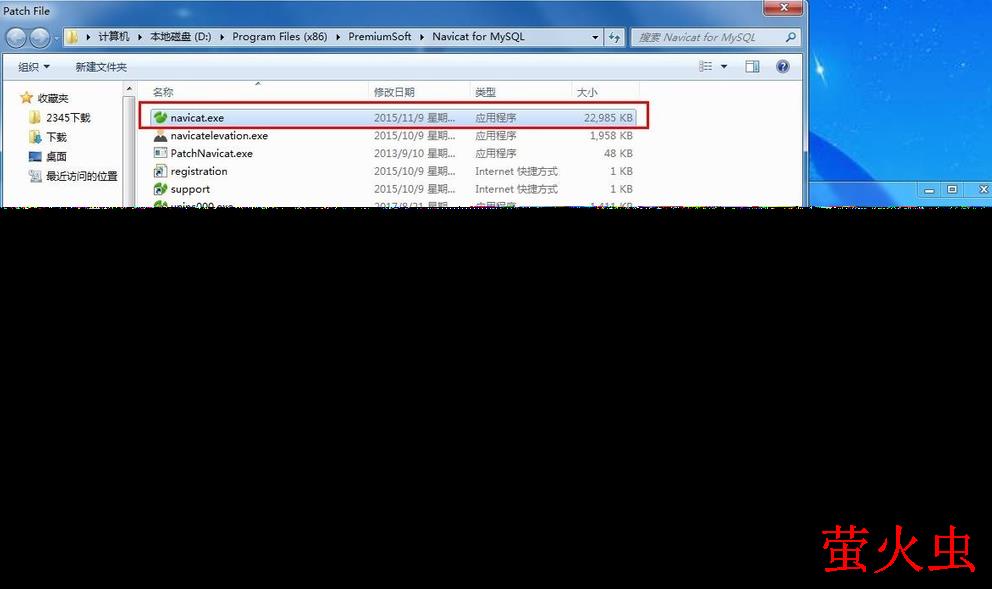Screen dimensions: 992x589
Task: Click the 新建文件夹 (New Folder) button
Action: tap(101, 67)
